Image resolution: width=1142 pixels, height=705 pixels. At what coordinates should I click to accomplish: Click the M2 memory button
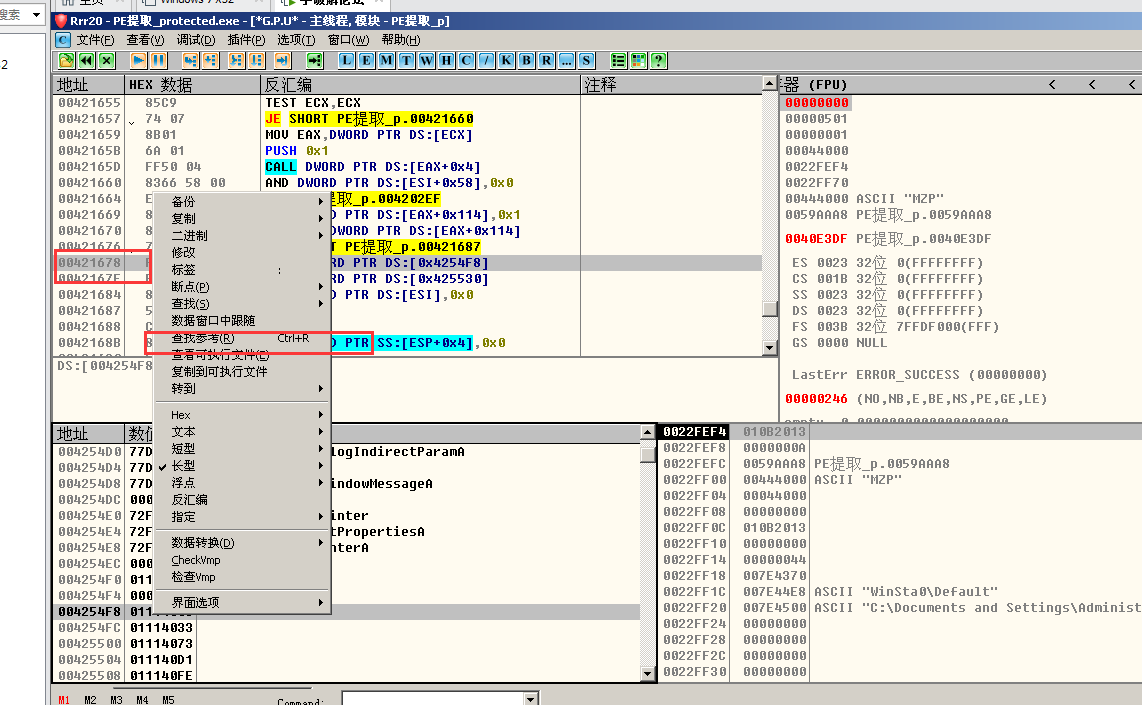tap(90, 700)
